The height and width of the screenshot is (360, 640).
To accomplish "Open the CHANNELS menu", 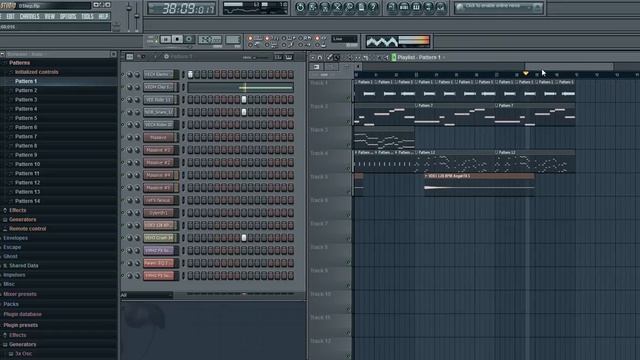I will point(30,17).
